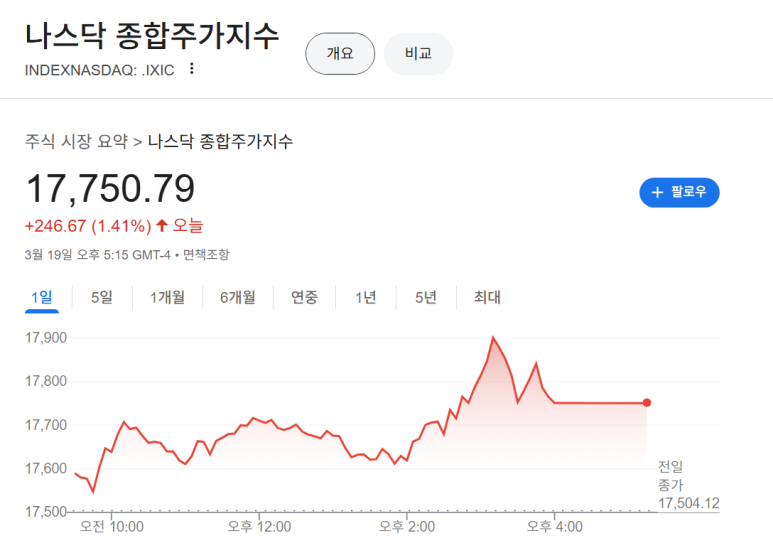The width and height of the screenshot is (773, 543).
Task: Select the 개요 overview tab
Action: pyautogui.click(x=339, y=54)
